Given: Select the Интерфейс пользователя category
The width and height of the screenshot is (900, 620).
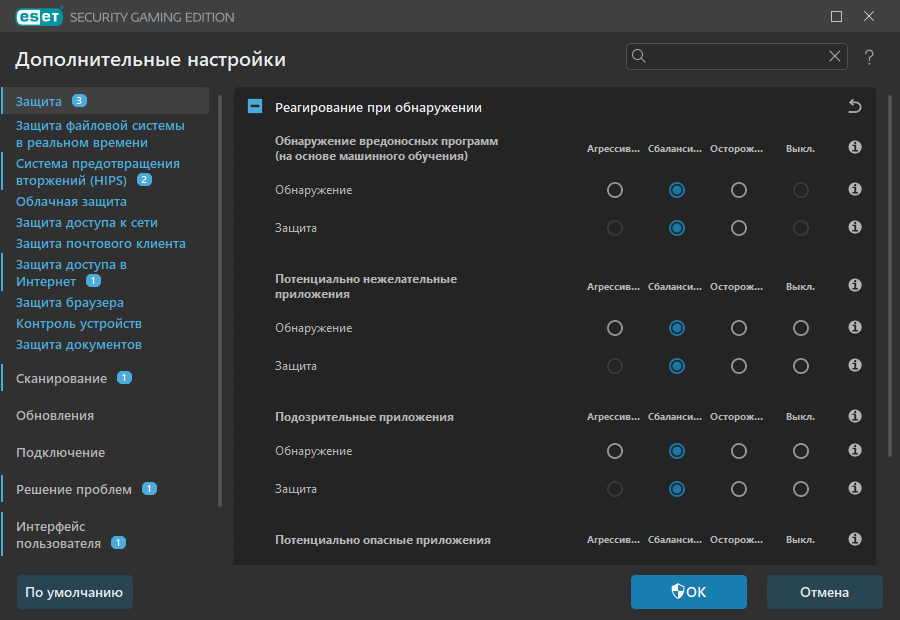Looking at the screenshot, I should 58,534.
